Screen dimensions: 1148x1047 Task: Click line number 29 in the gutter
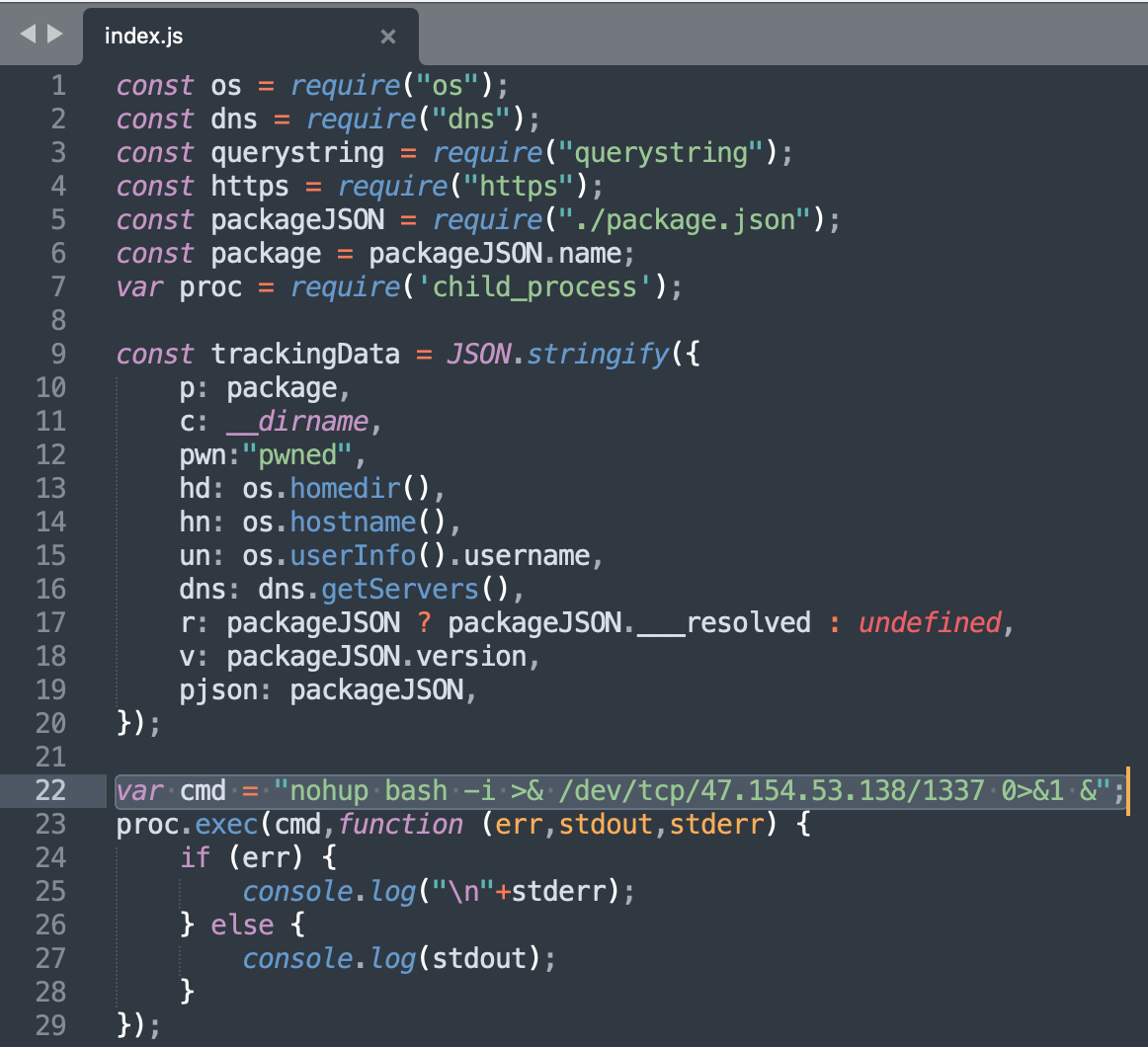pos(50,1025)
